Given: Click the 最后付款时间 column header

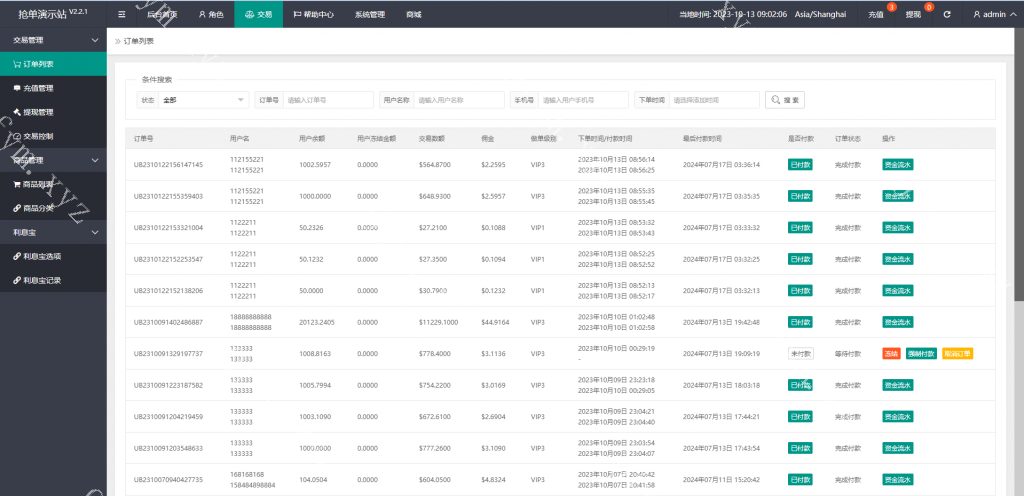Looking at the screenshot, I should [702, 139].
